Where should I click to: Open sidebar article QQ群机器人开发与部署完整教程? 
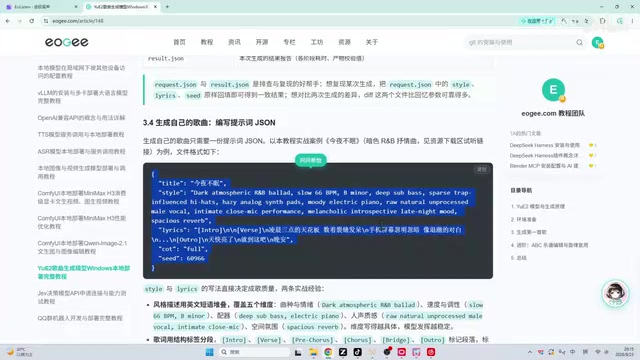pos(80,318)
